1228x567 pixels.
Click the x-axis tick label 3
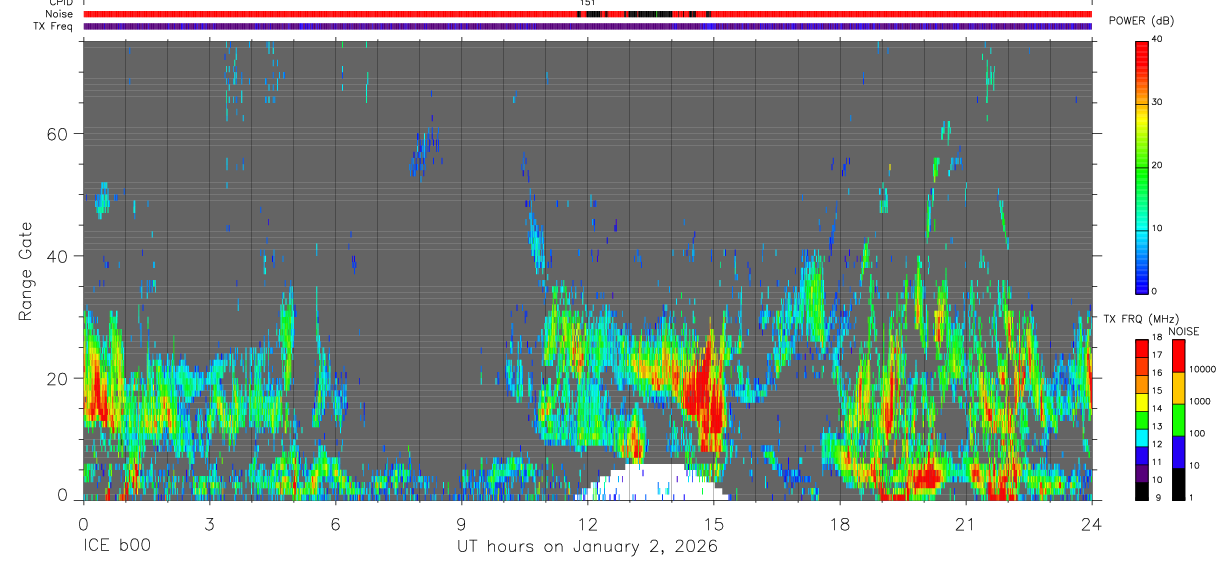pos(209,524)
